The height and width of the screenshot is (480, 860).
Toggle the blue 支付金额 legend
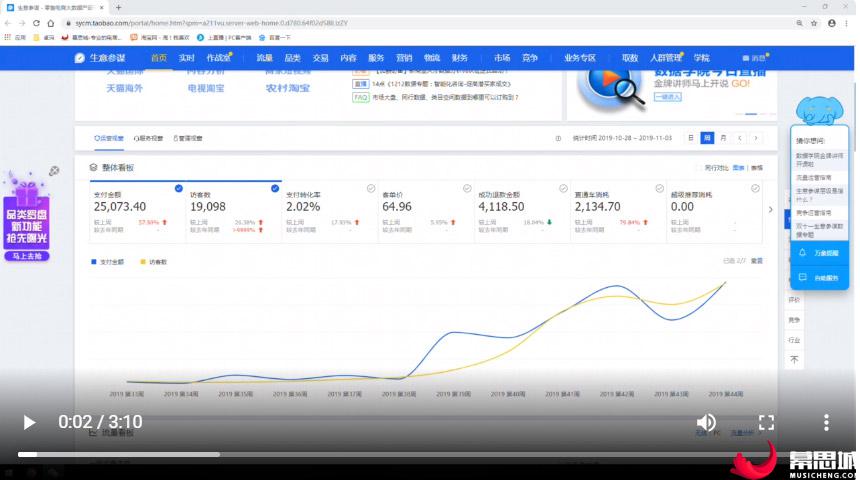click(108, 262)
